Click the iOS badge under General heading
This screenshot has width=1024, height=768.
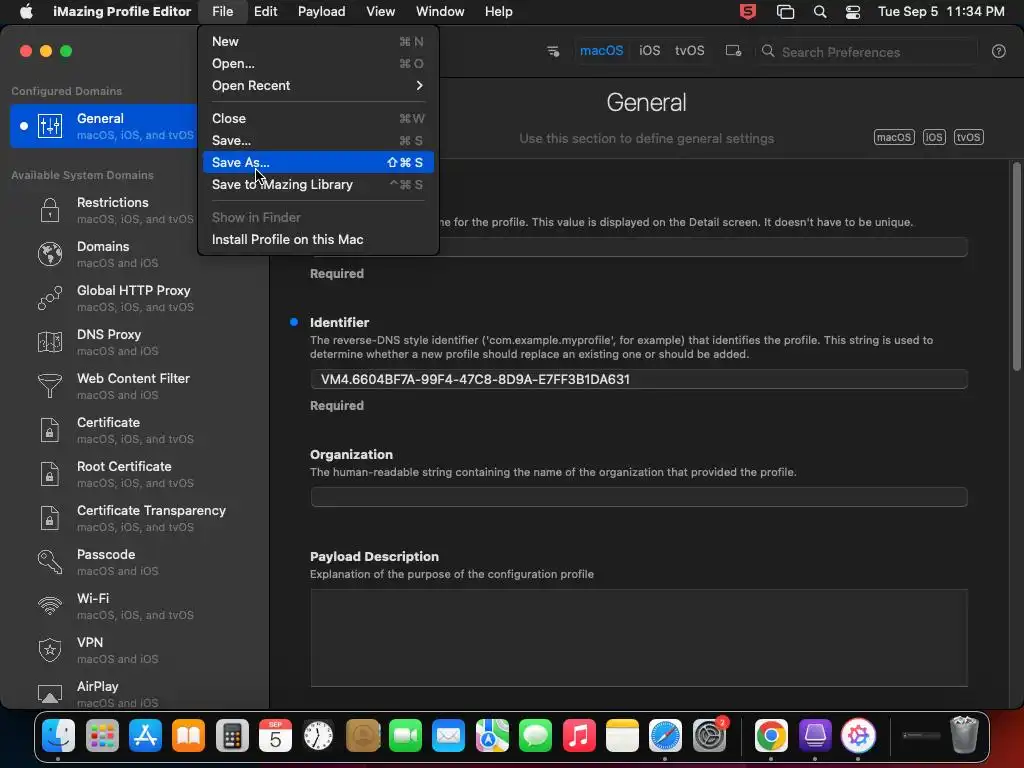pos(934,137)
